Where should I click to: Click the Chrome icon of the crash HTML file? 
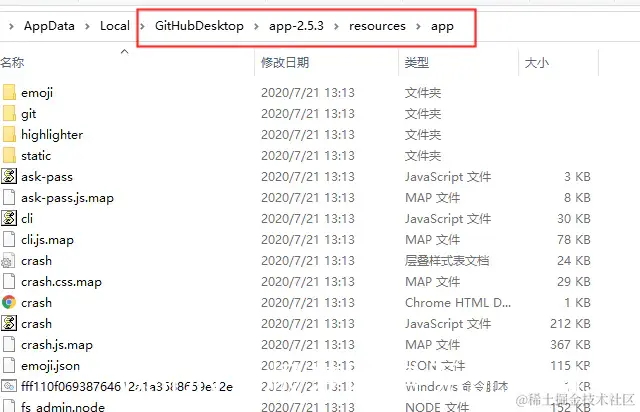coord(9,303)
